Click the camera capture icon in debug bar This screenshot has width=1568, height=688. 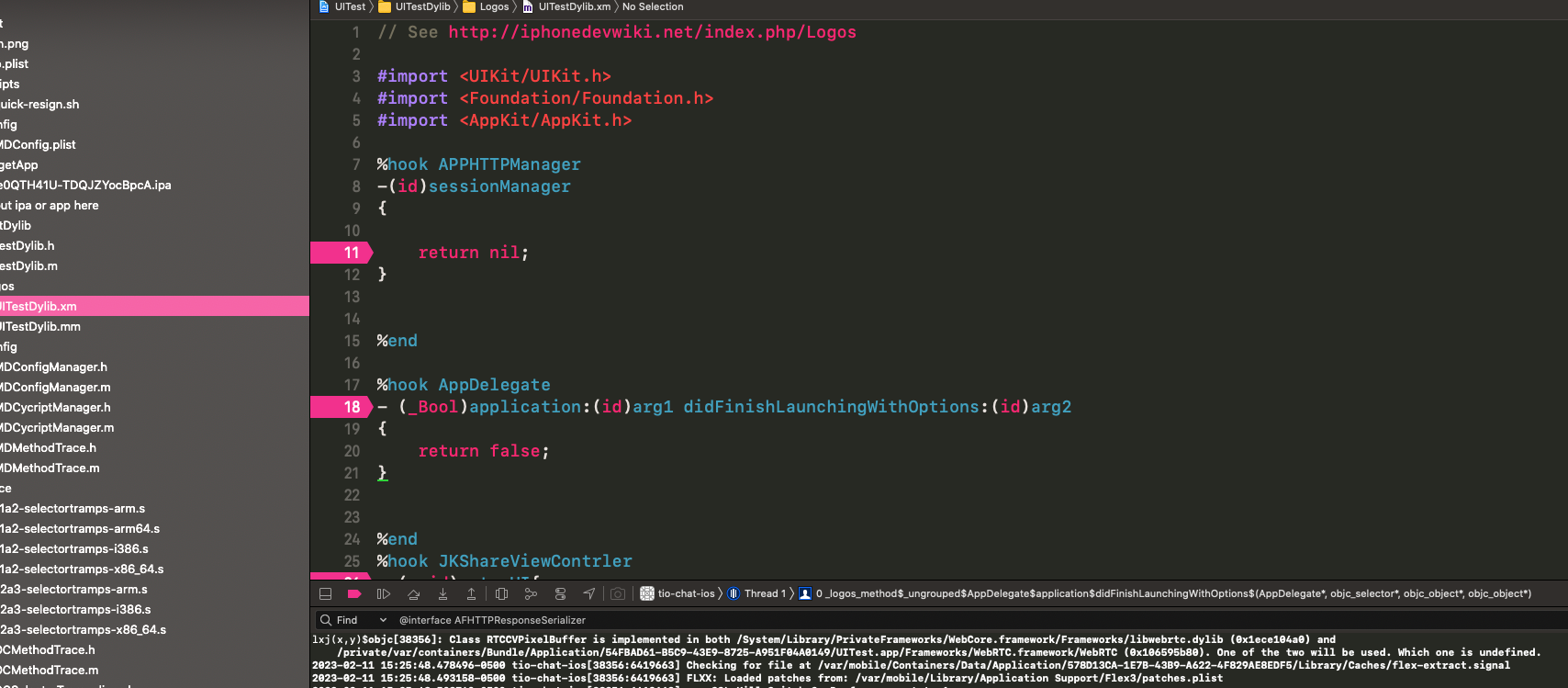click(618, 594)
